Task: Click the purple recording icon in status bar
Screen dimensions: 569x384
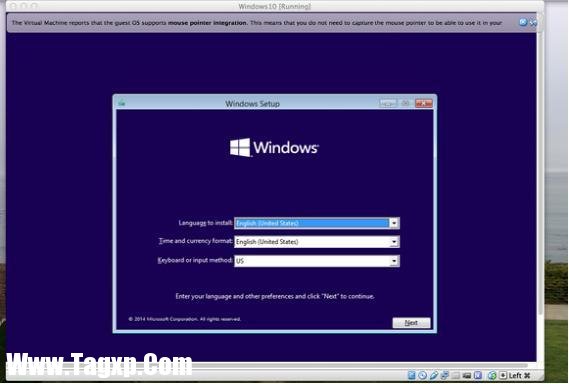Action: point(478,375)
